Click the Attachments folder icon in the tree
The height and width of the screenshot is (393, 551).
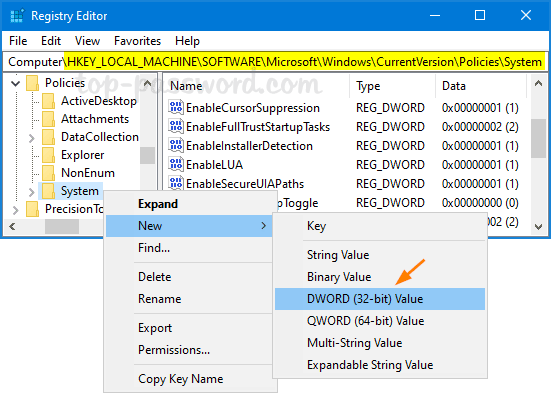[48, 119]
